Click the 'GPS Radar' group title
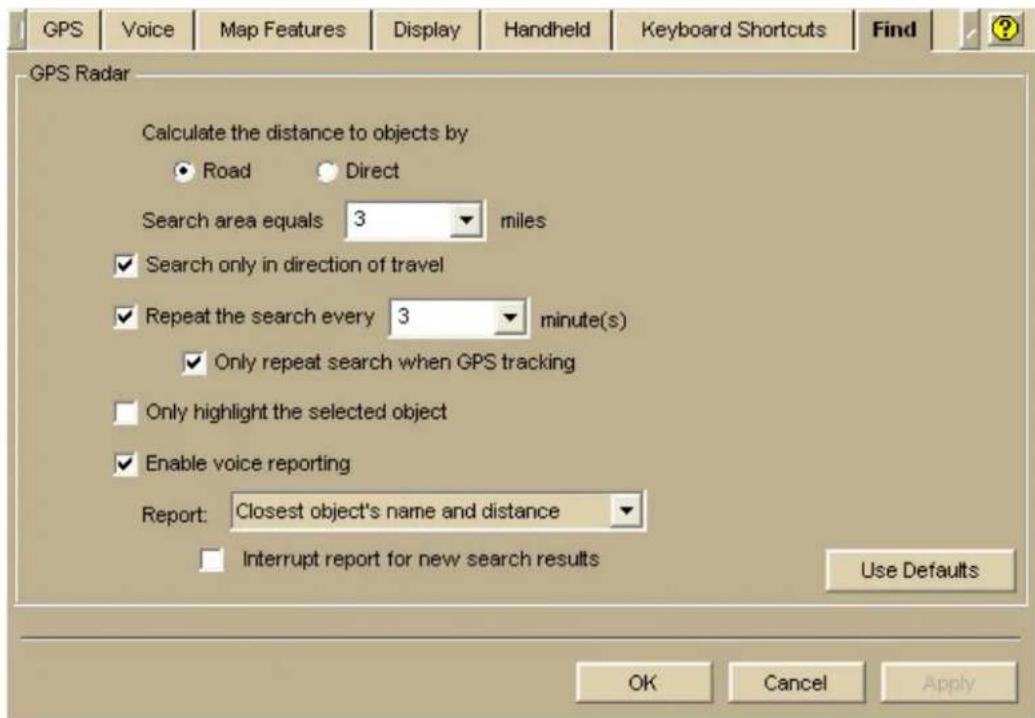Screen dimensions: 1035x718 coord(79,74)
